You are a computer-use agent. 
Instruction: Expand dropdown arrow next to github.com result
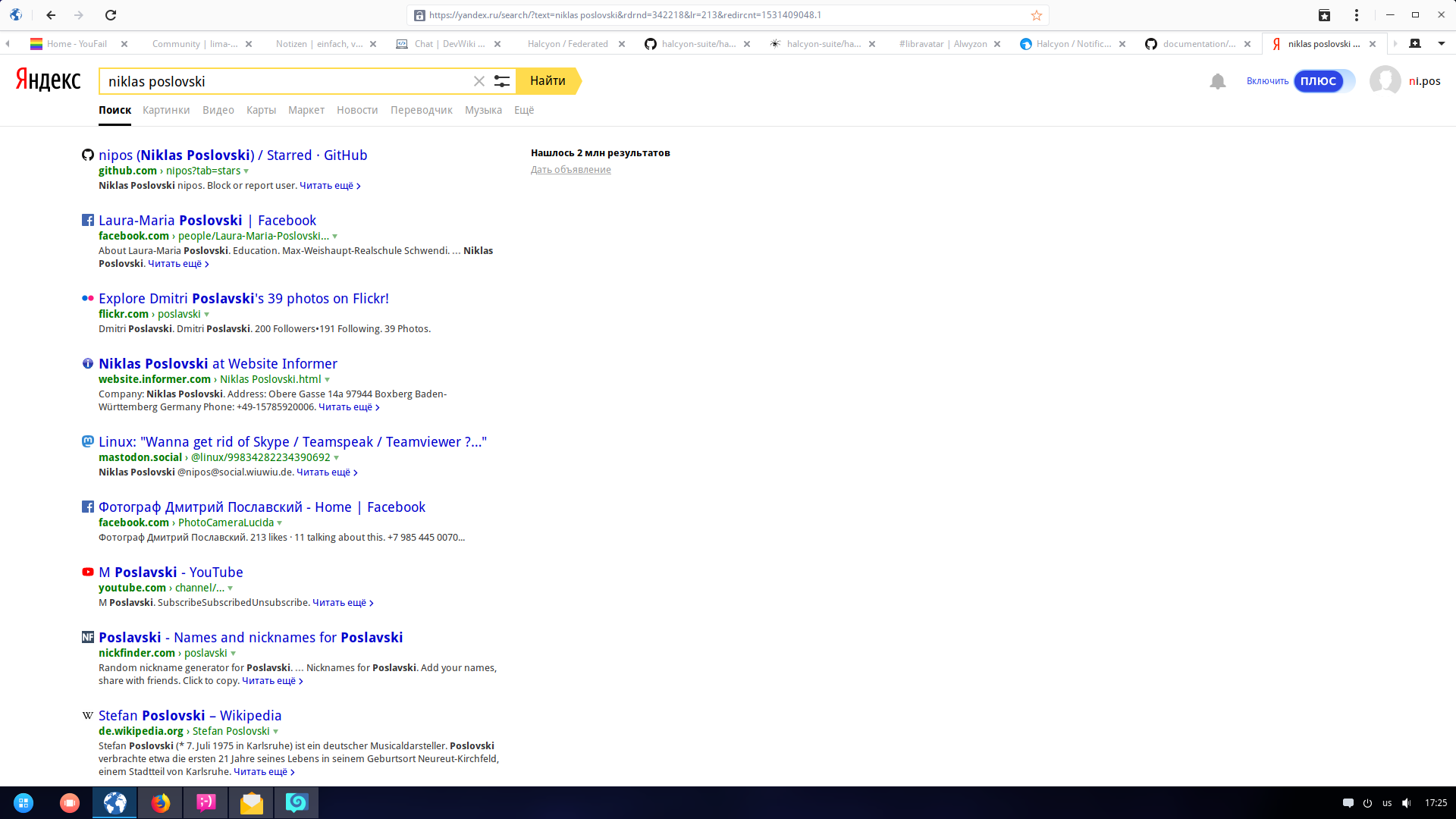[x=246, y=171]
